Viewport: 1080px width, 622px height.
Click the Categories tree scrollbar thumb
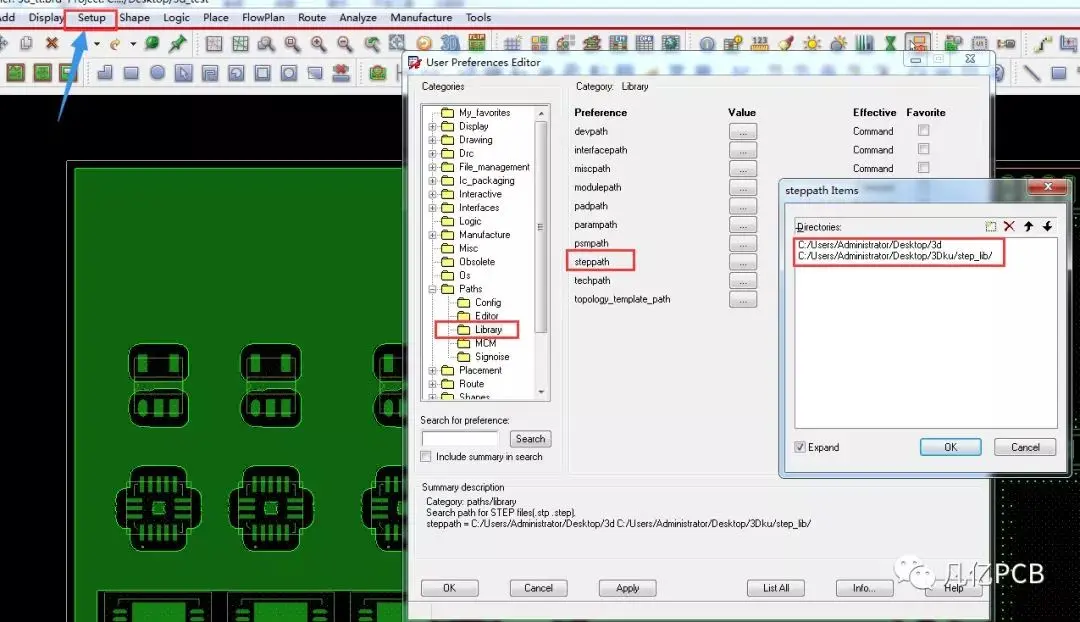pos(541,226)
